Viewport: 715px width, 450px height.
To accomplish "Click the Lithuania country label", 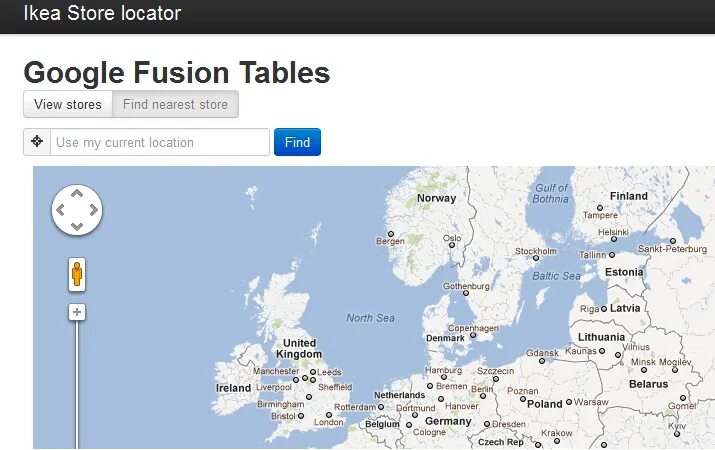I will [601, 337].
